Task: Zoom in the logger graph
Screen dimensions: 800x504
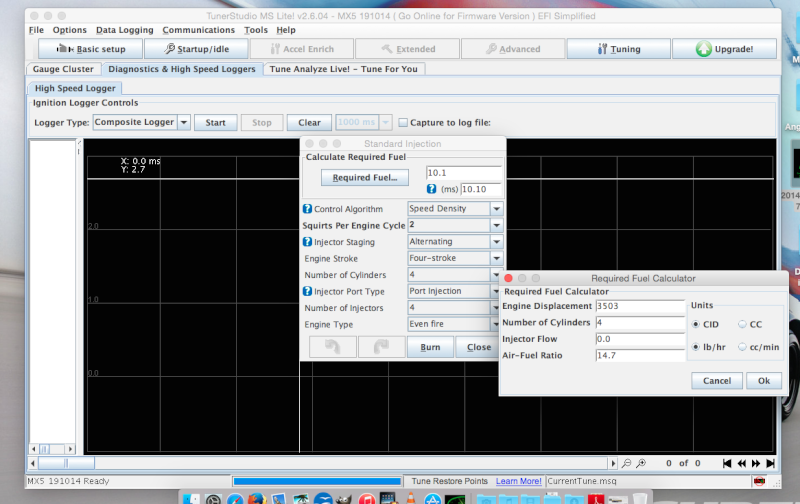Action: click(x=641, y=463)
